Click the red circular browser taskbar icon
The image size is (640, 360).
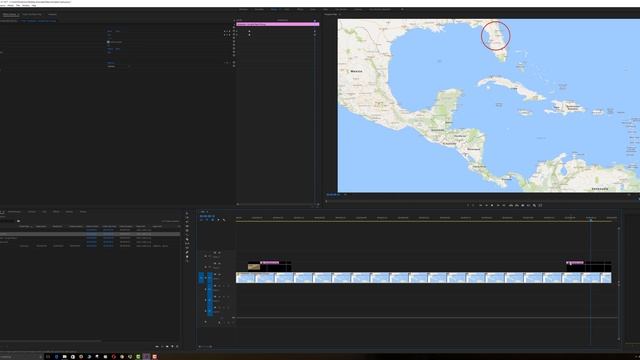tap(113, 357)
